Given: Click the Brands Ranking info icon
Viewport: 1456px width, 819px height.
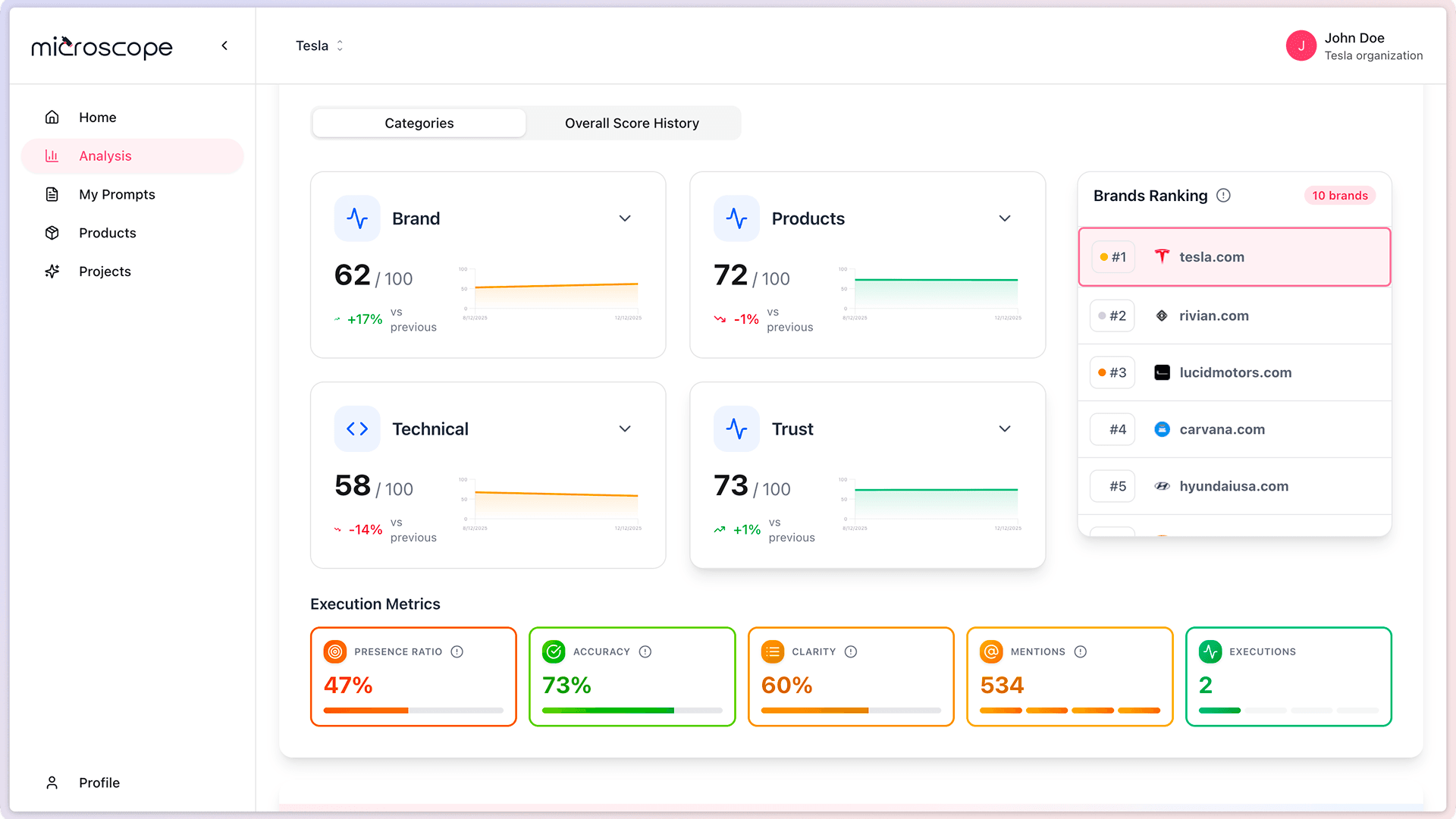Looking at the screenshot, I should tap(1223, 195).
